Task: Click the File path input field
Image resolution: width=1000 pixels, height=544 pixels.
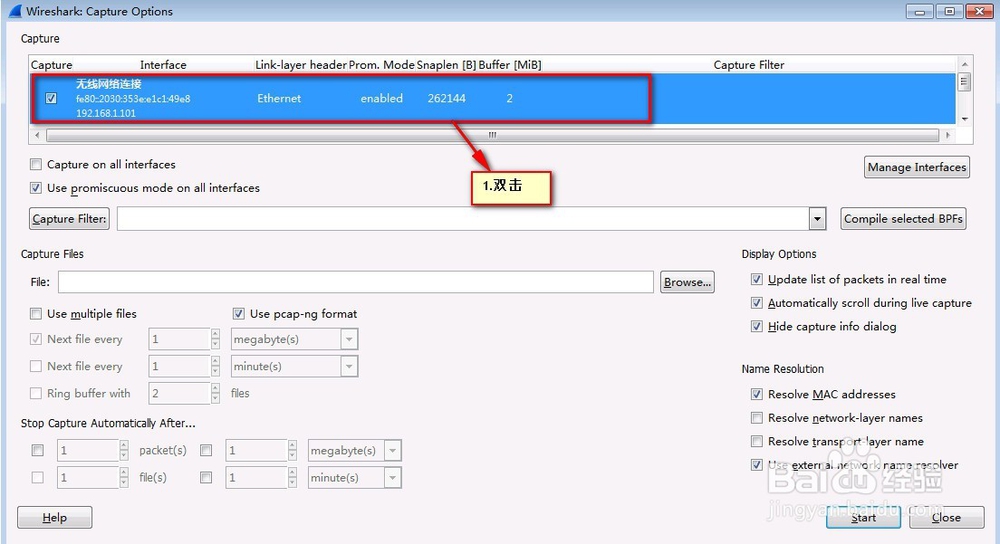Action: click(356, 282)
